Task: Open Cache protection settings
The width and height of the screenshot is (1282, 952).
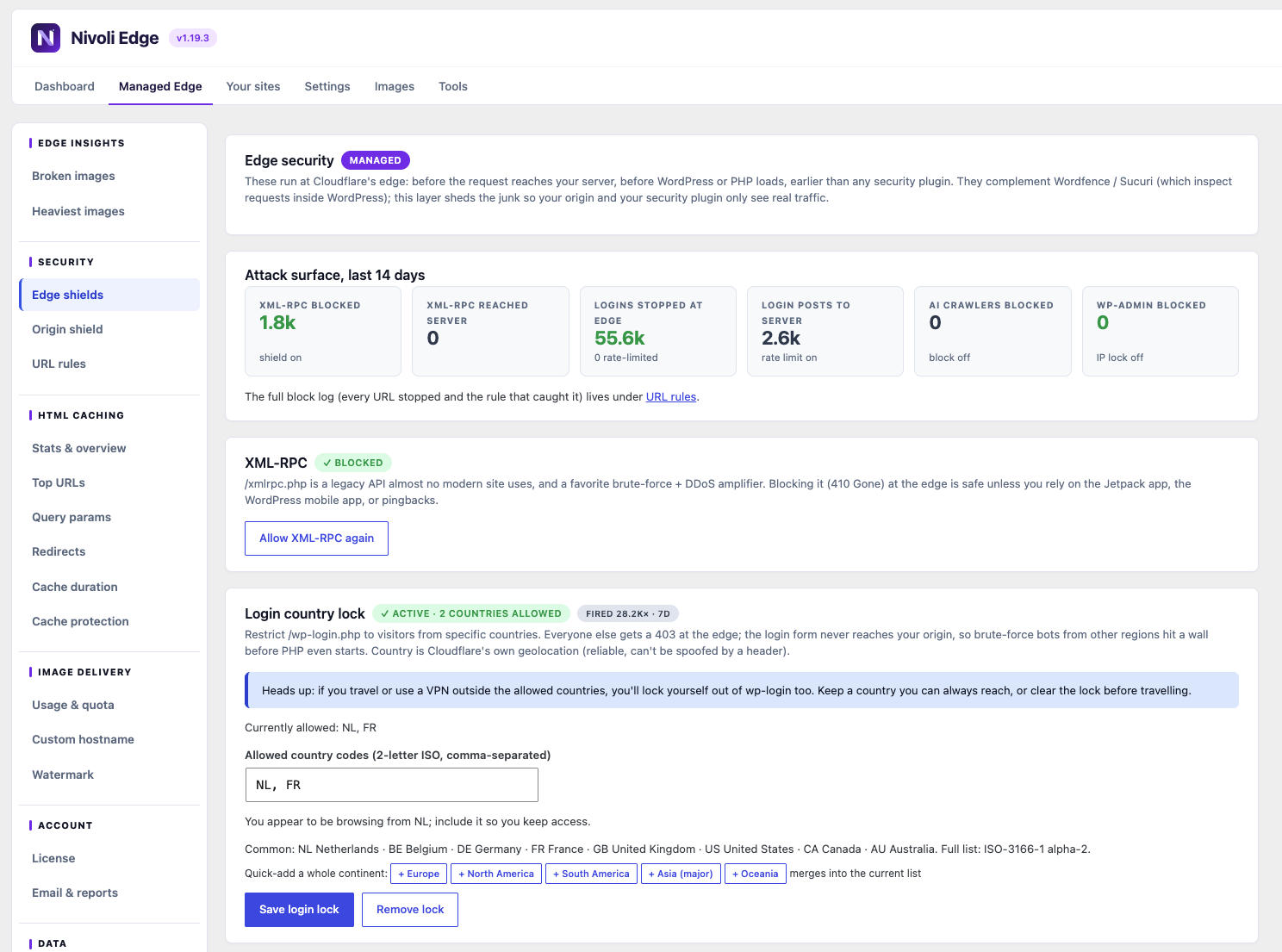Action: pos(109,621)
